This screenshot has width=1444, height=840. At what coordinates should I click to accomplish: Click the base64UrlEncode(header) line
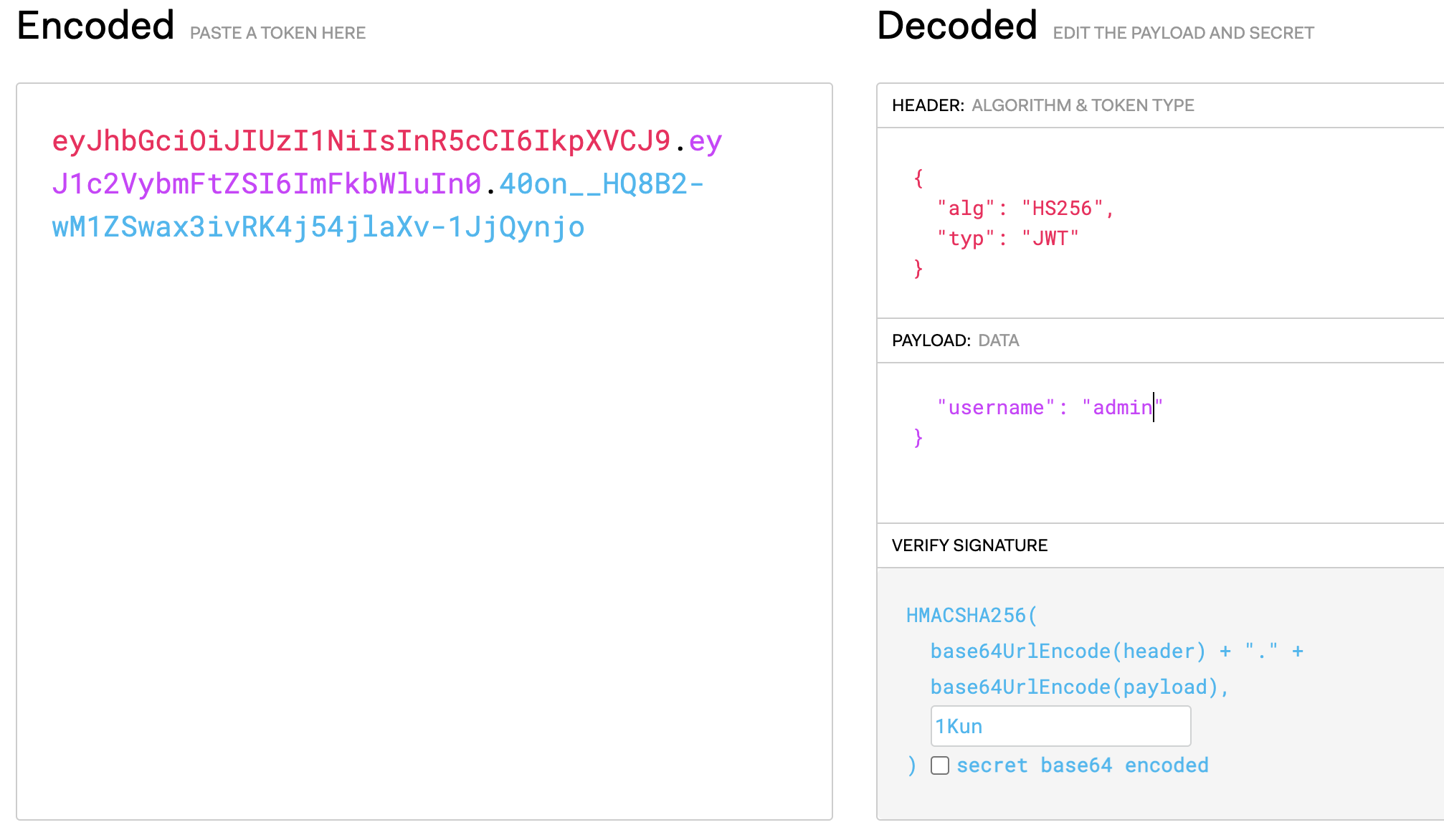pos(1117,652)
